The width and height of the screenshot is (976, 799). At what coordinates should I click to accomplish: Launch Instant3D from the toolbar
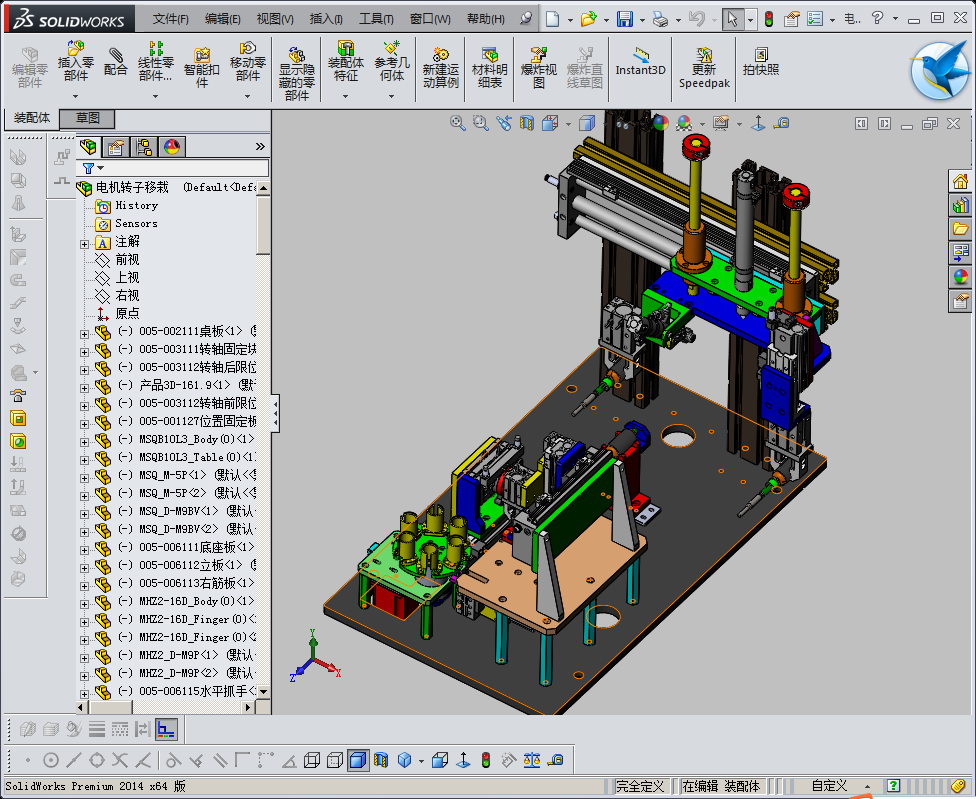click(x=640, y=61)
